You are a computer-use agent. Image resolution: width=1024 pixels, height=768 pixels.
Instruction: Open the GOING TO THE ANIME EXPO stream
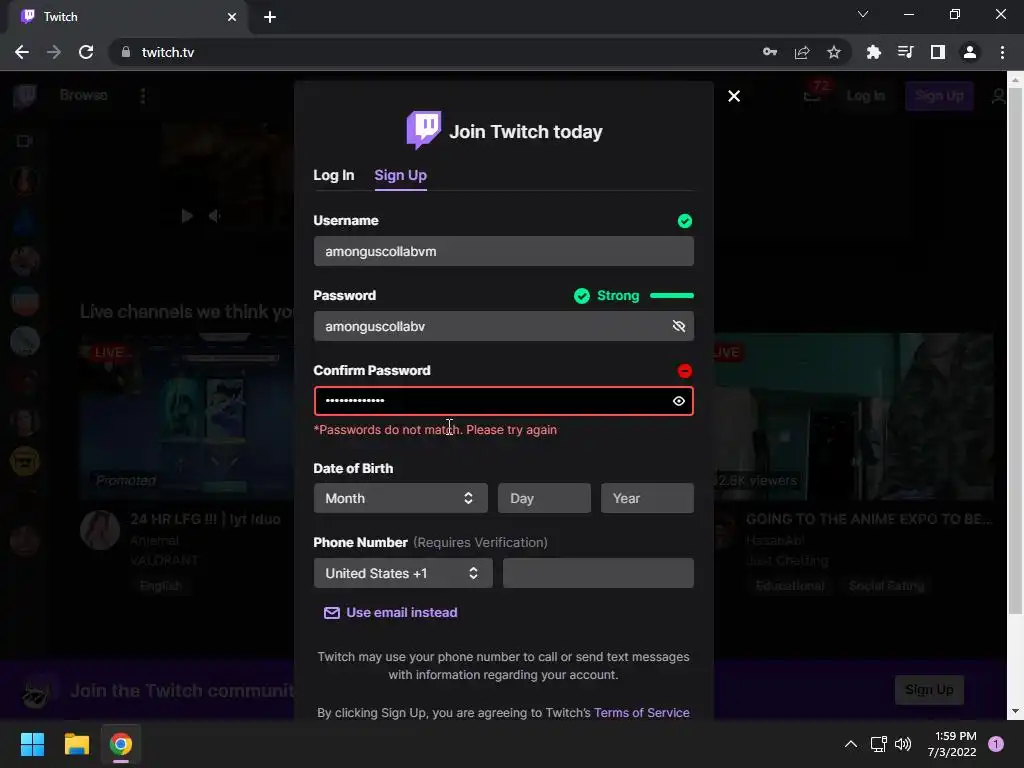point(869,519)
